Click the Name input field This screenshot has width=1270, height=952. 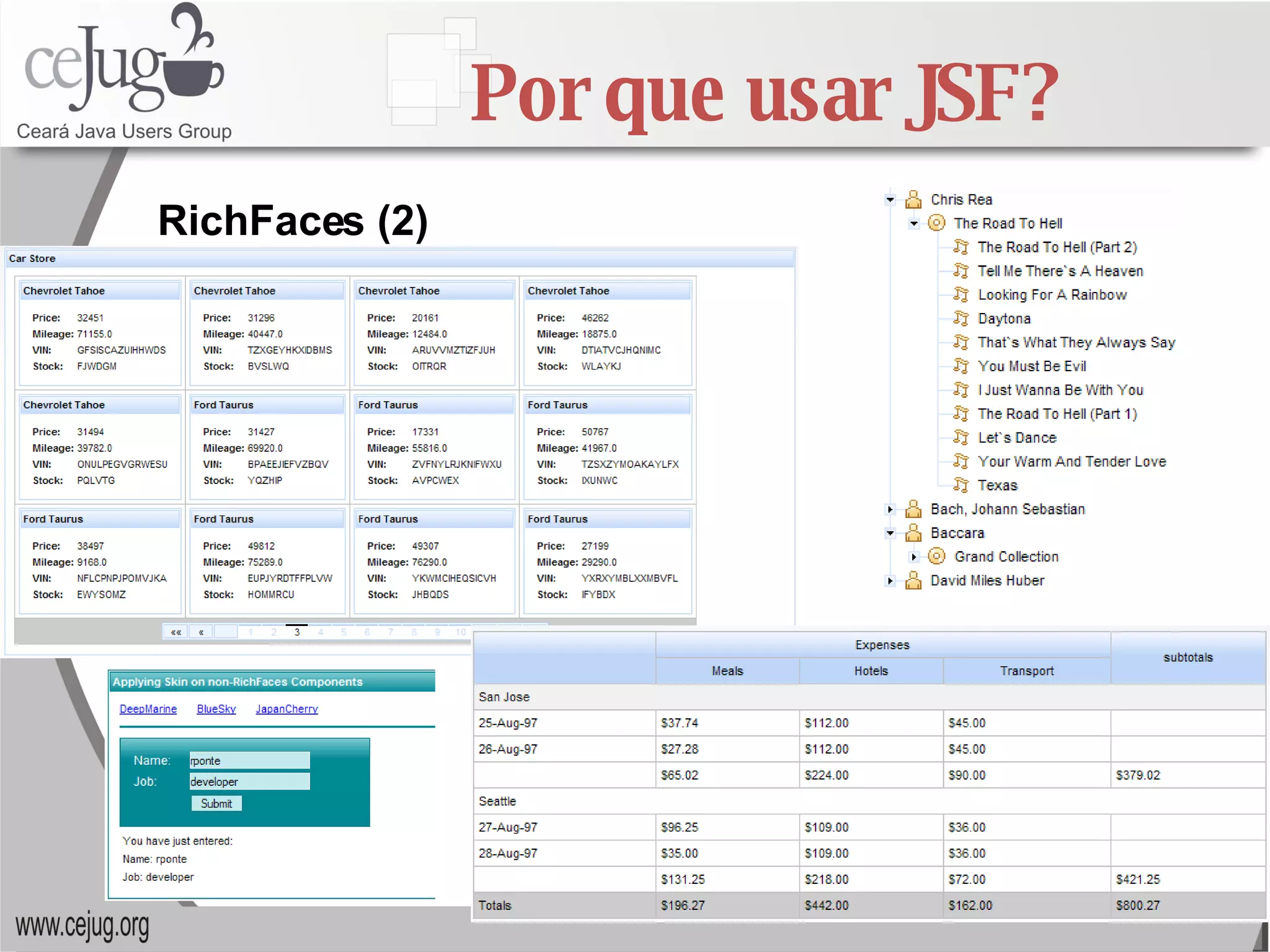pos(250,760)
